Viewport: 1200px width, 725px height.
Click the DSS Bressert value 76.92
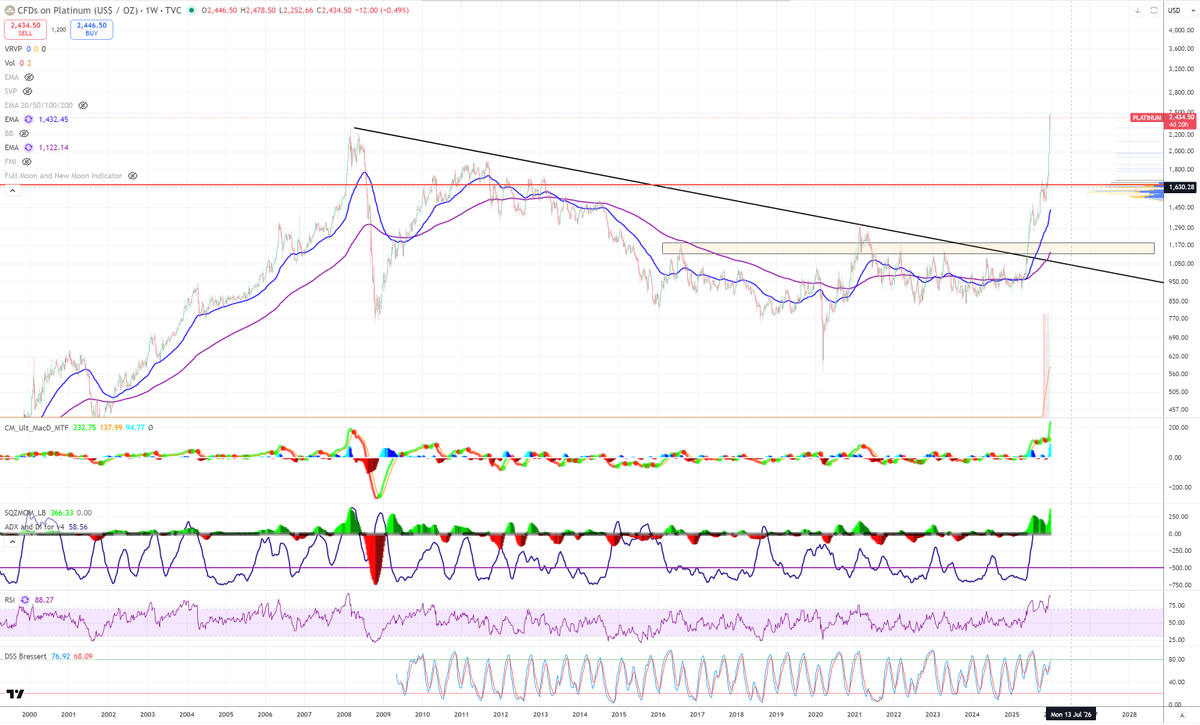[x=59, y=657]
